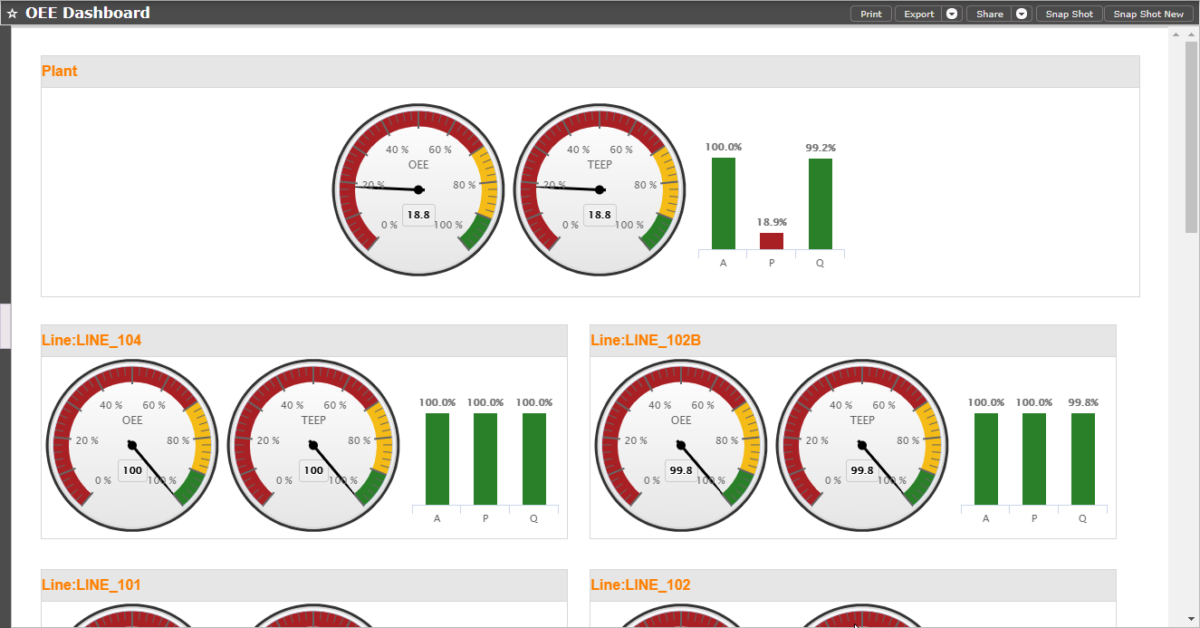Open the Line:LINE_104 section header

point(91,340)
